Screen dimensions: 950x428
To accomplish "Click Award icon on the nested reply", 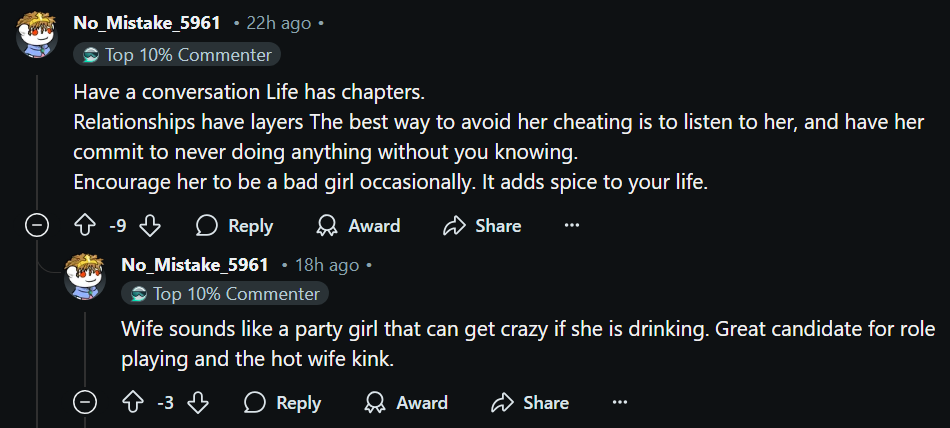I will click(375, 403).
